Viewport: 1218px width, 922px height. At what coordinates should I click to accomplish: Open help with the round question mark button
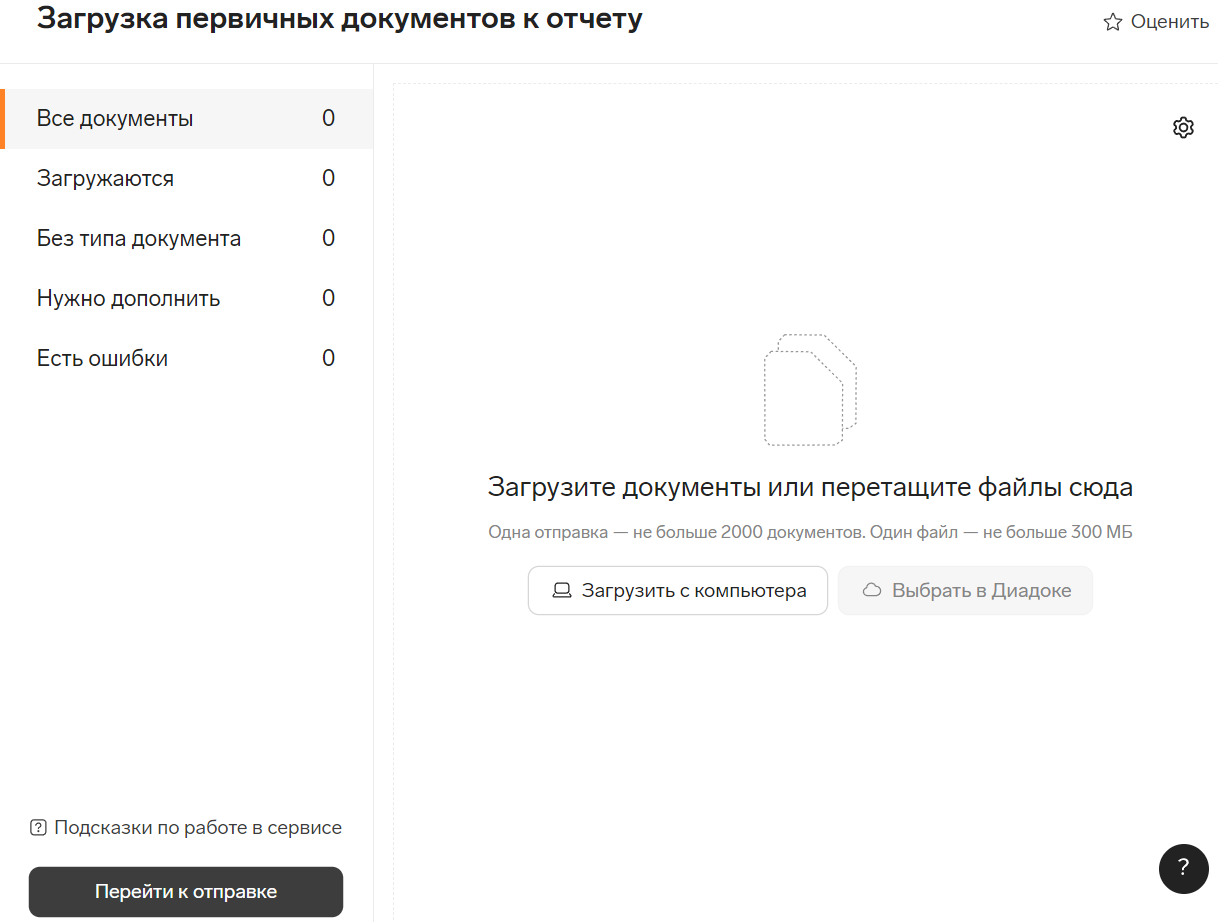[1183, 868]
